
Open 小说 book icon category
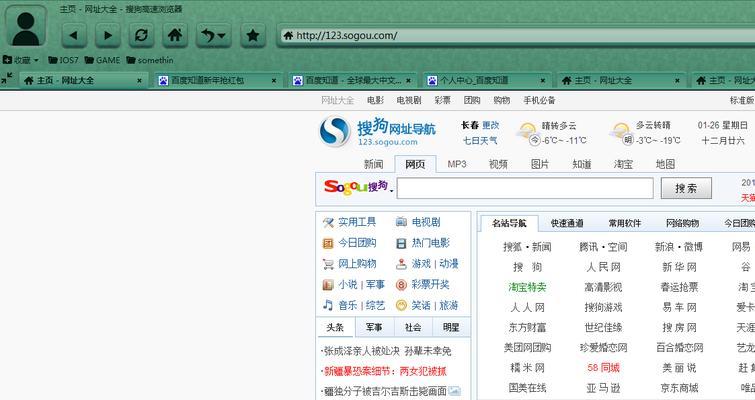tap(340, 284)
